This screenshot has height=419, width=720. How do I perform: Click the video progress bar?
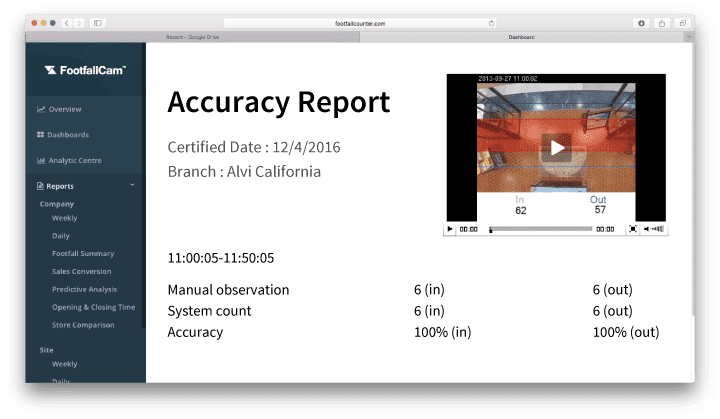click(541, 229)
